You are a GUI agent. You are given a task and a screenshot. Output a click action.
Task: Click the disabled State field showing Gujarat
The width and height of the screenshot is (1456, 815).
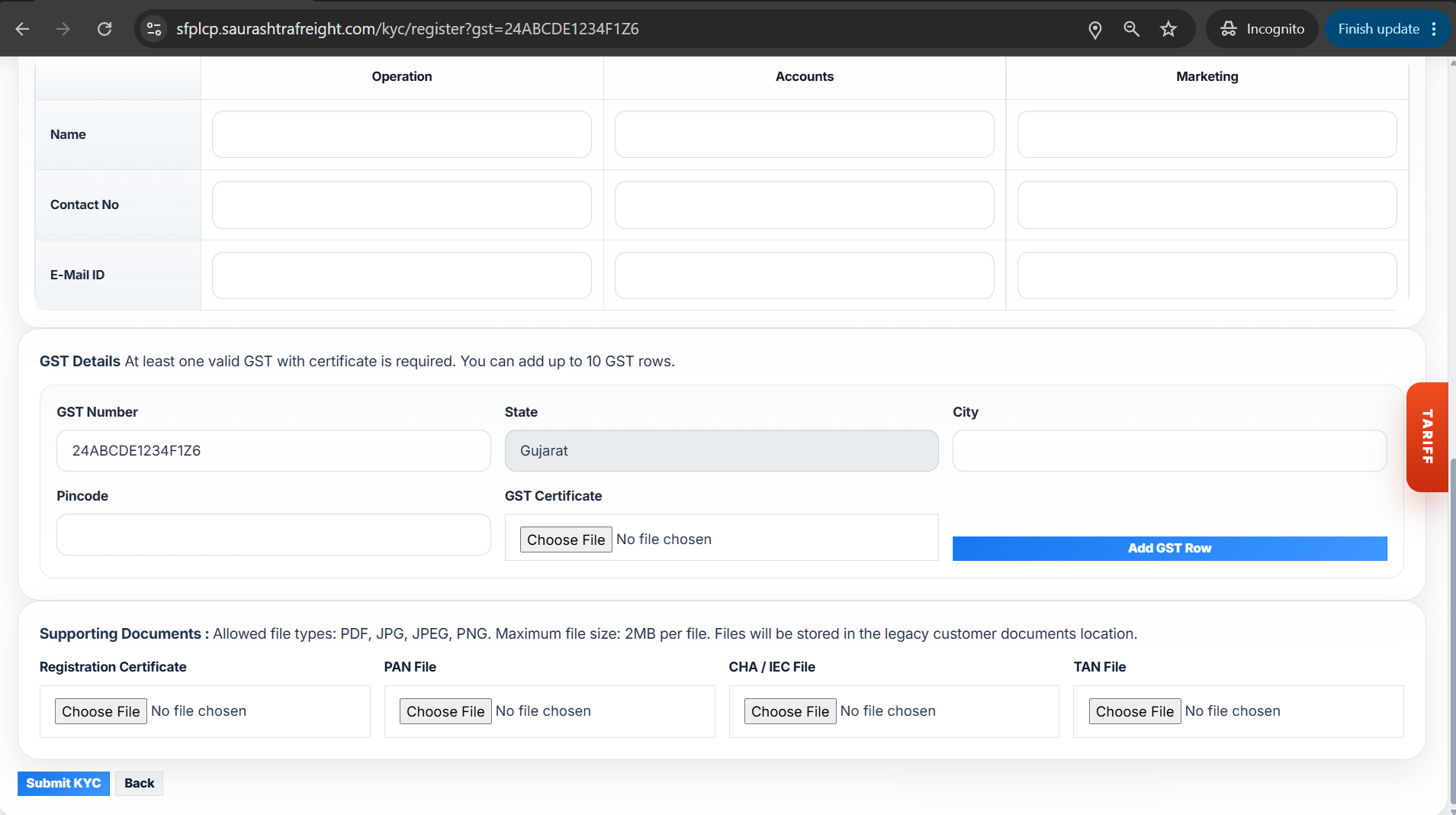(x=722, y=451)
